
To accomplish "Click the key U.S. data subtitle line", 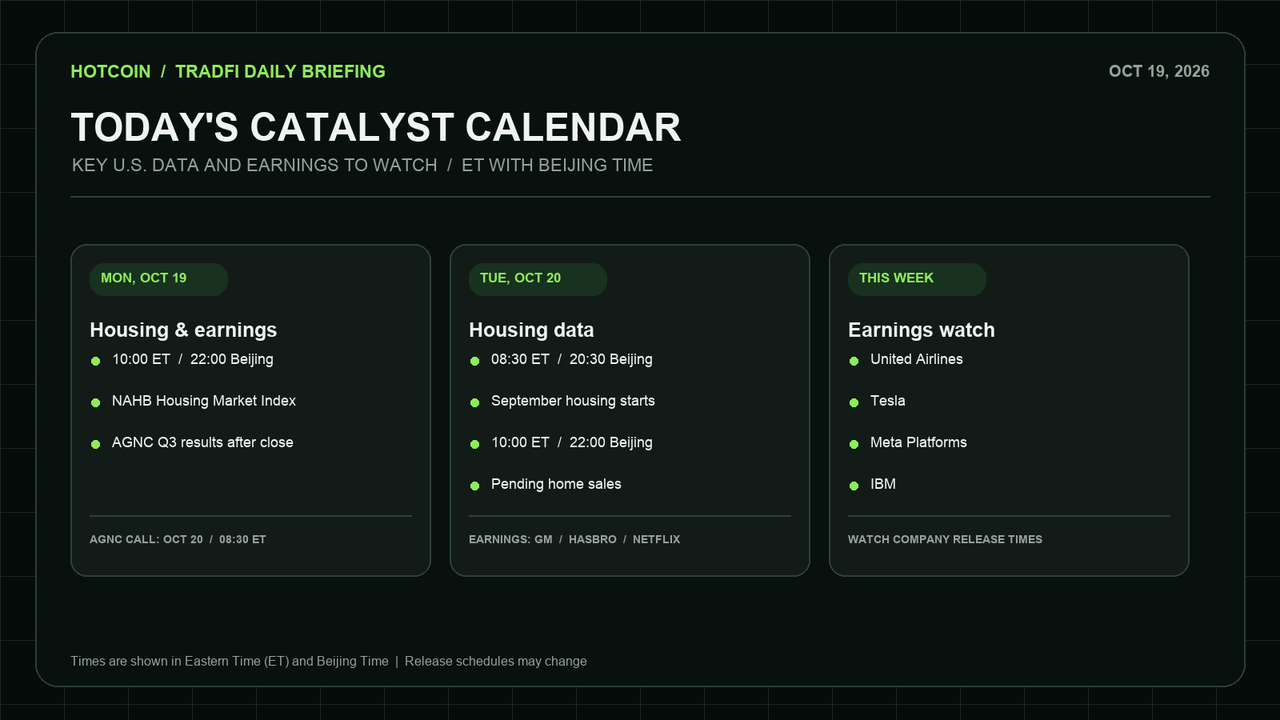I will [x=362, y=165].
